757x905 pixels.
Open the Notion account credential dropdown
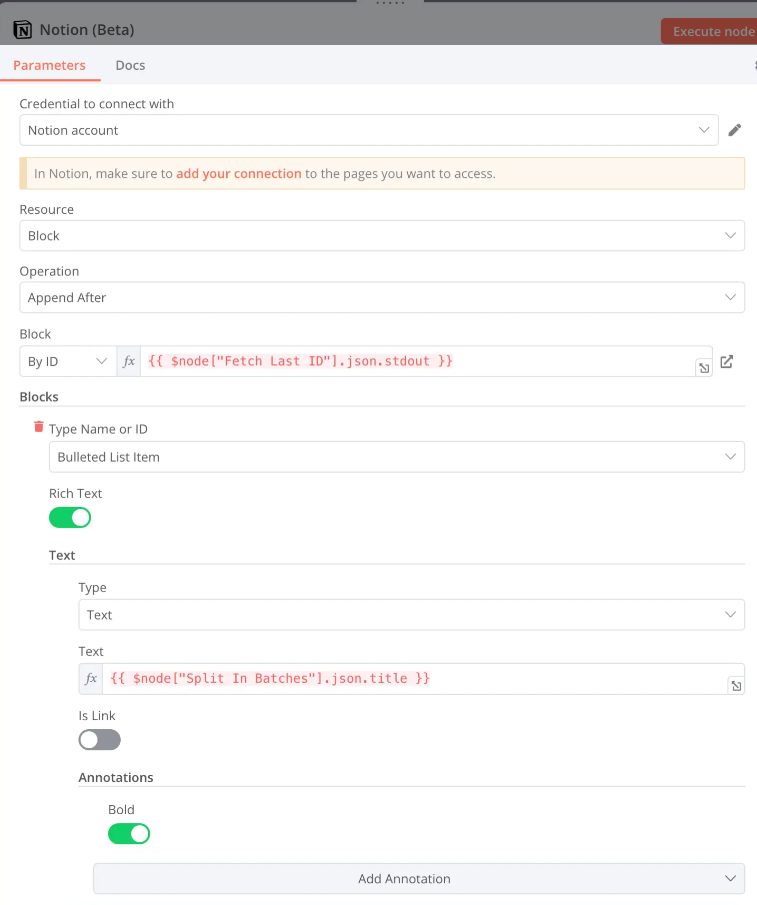369,130
